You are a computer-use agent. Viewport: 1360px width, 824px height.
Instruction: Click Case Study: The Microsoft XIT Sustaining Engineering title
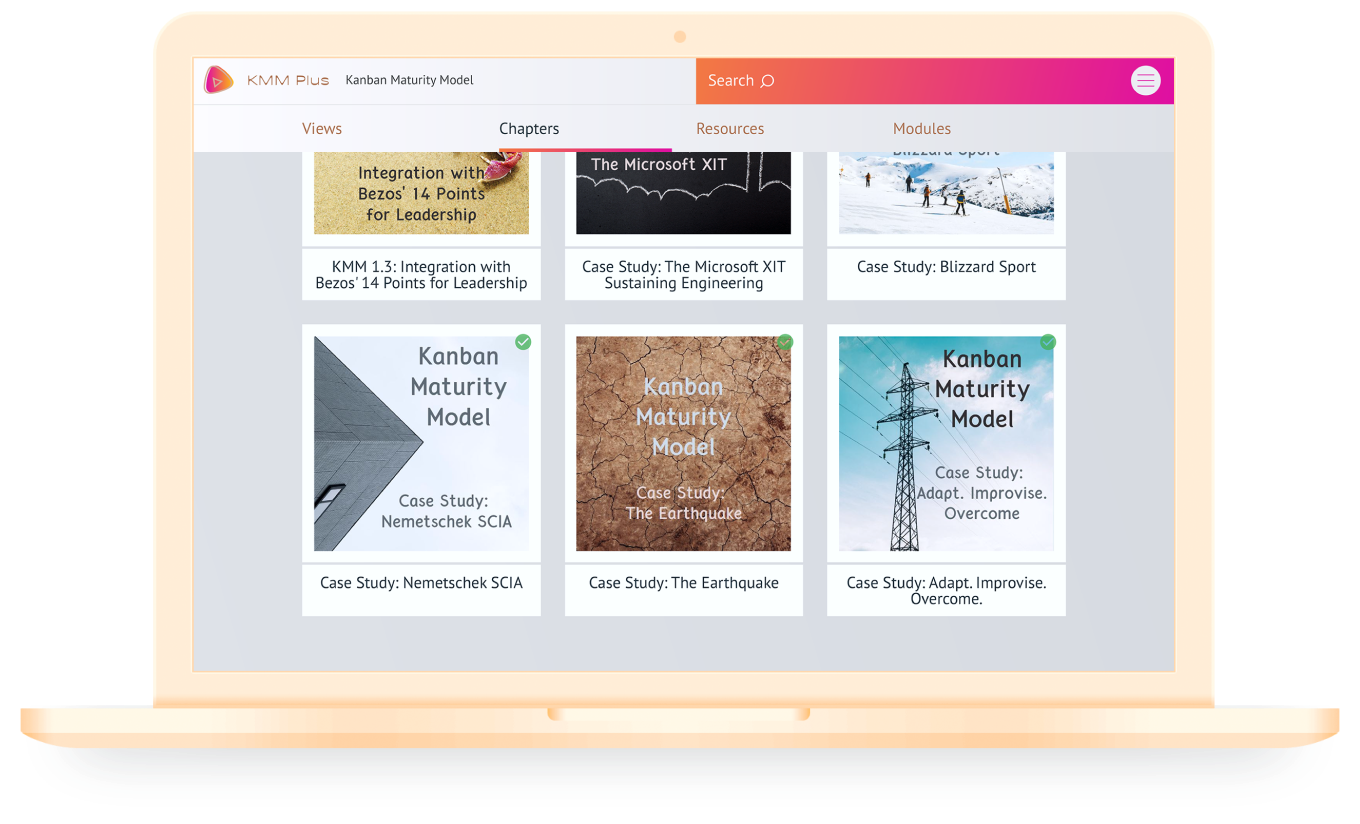[x=684, y=275]
